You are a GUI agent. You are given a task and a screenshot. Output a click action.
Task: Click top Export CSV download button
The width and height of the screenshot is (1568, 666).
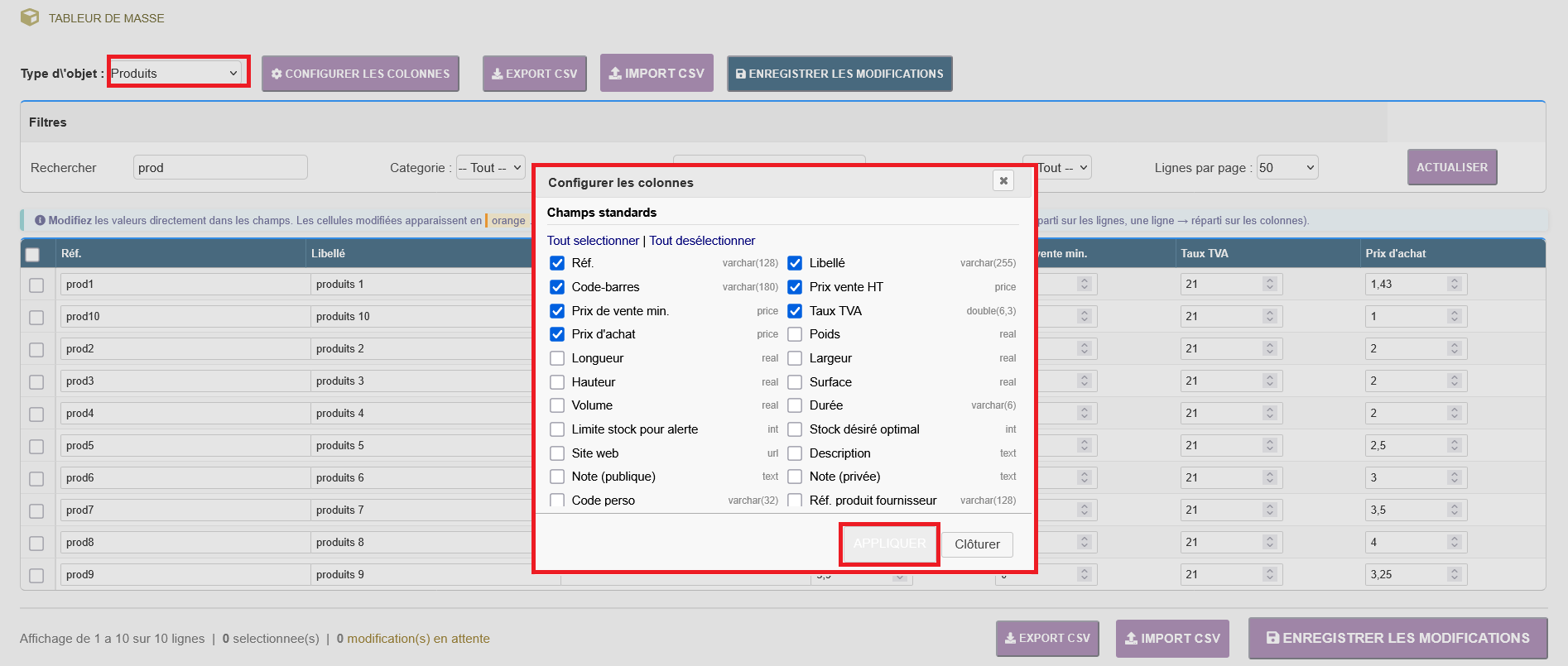pos(535,74)
